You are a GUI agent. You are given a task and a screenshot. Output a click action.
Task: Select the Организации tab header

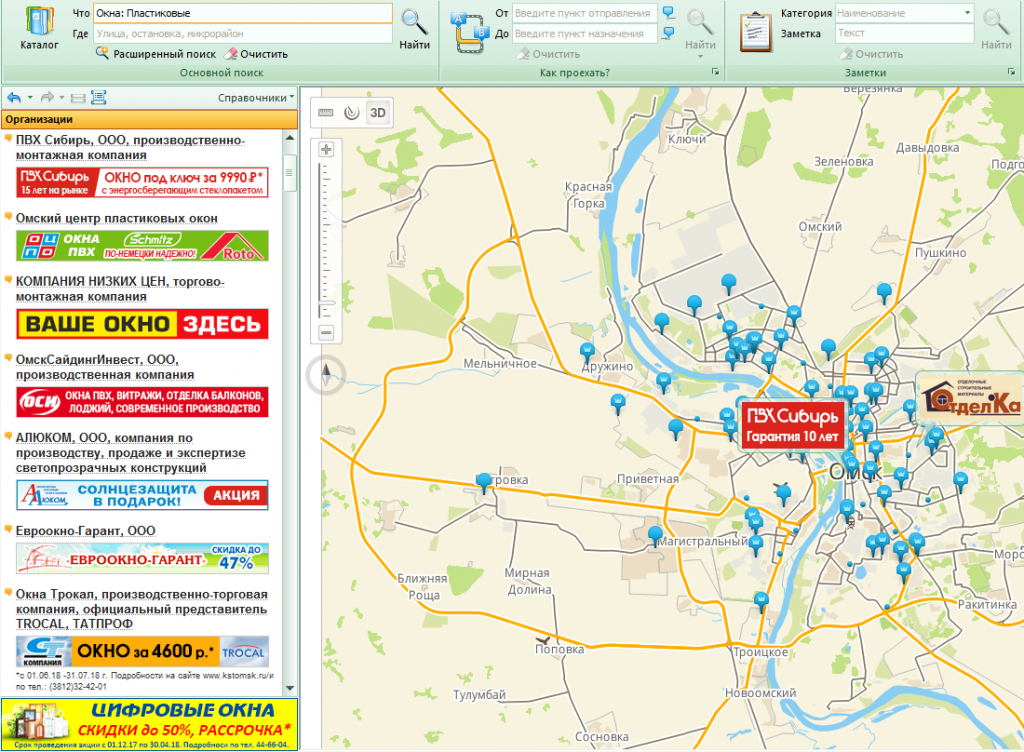150,119
